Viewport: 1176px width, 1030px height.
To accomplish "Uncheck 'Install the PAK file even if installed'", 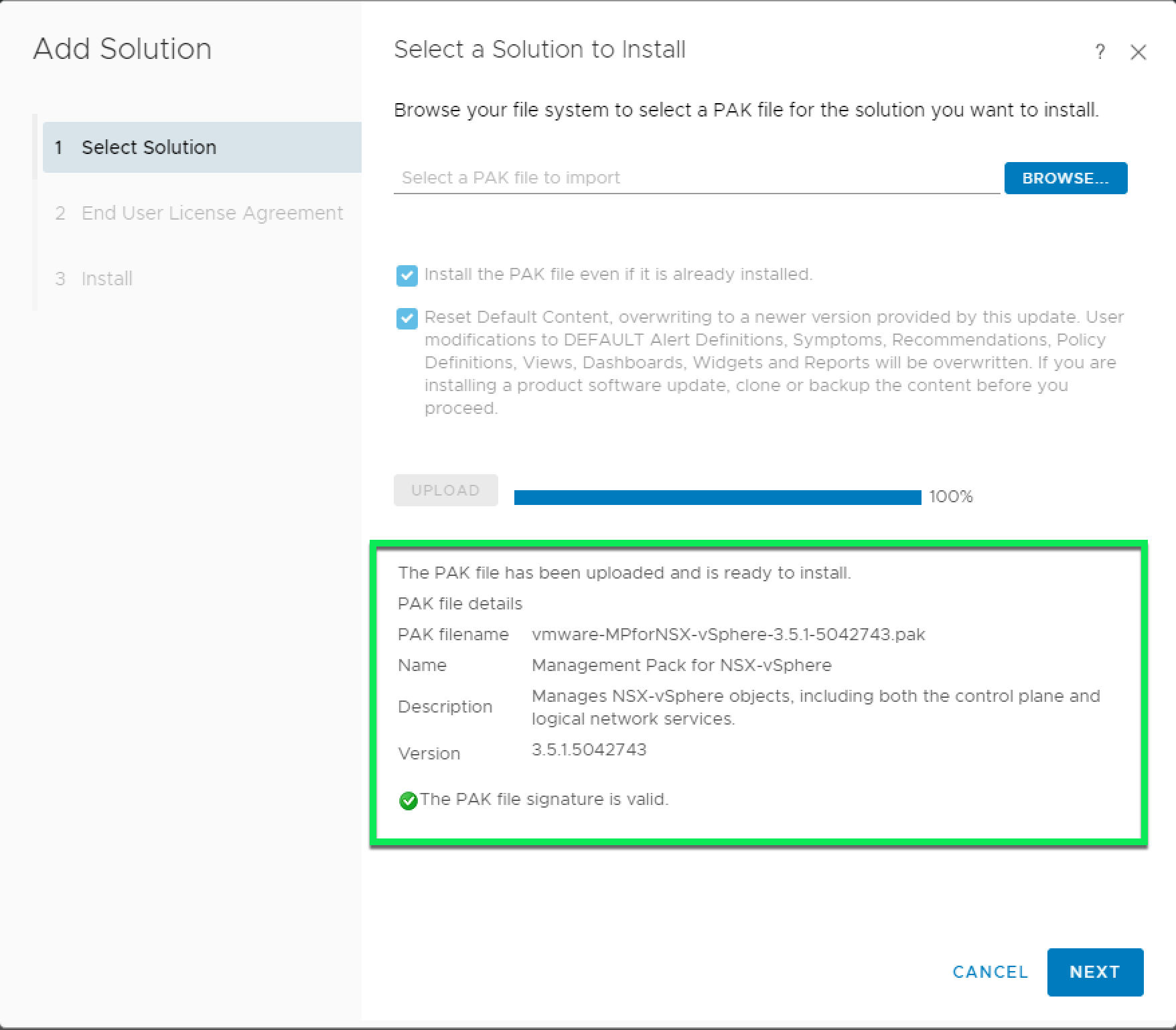I will pyautogui.click(x=407, y=275).
